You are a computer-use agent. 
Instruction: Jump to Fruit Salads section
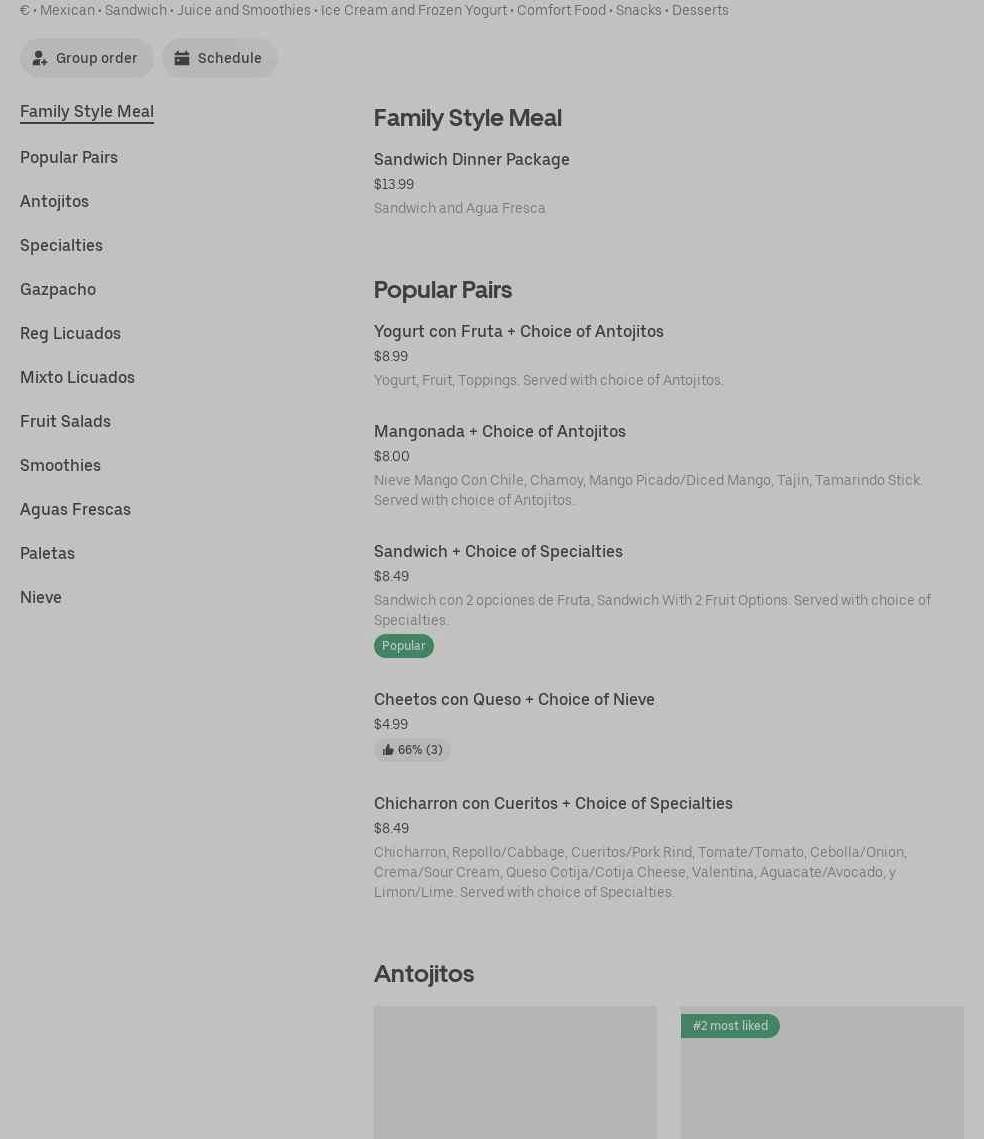[x=65, y=421]
